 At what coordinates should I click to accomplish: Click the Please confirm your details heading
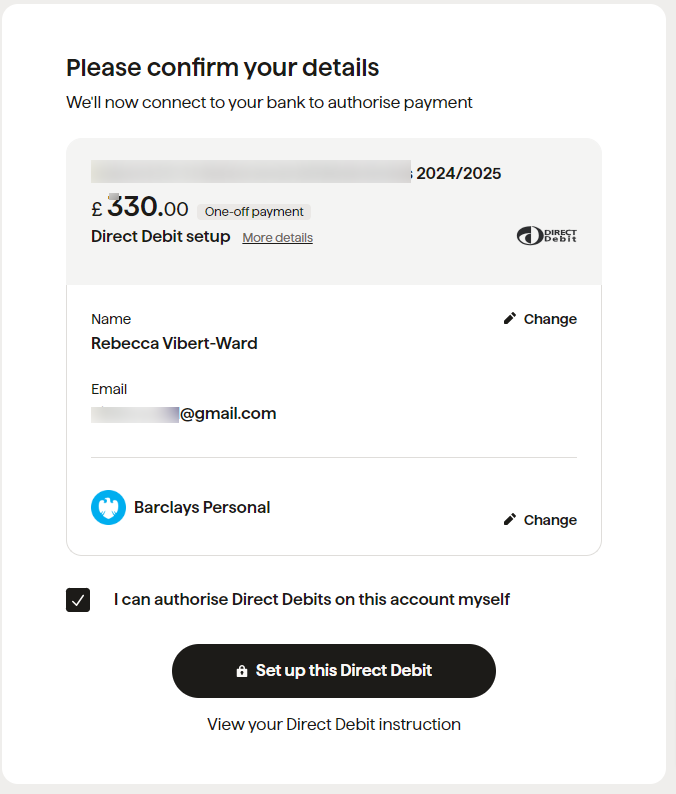[223, 68]
